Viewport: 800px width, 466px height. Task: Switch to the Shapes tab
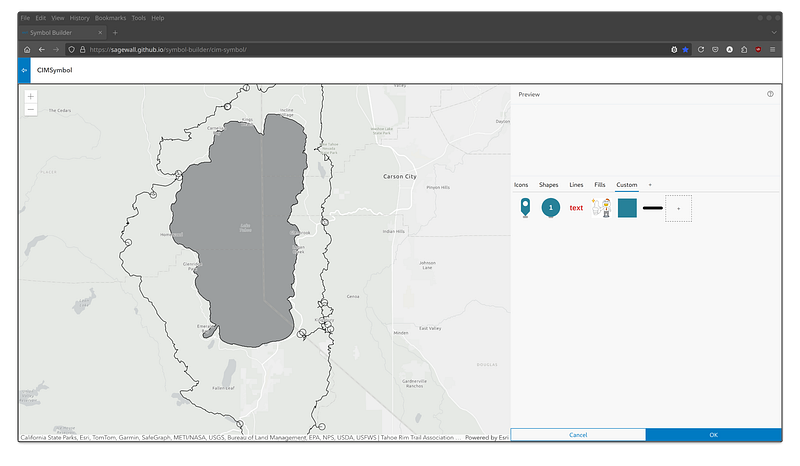click(x=548, y=185)
